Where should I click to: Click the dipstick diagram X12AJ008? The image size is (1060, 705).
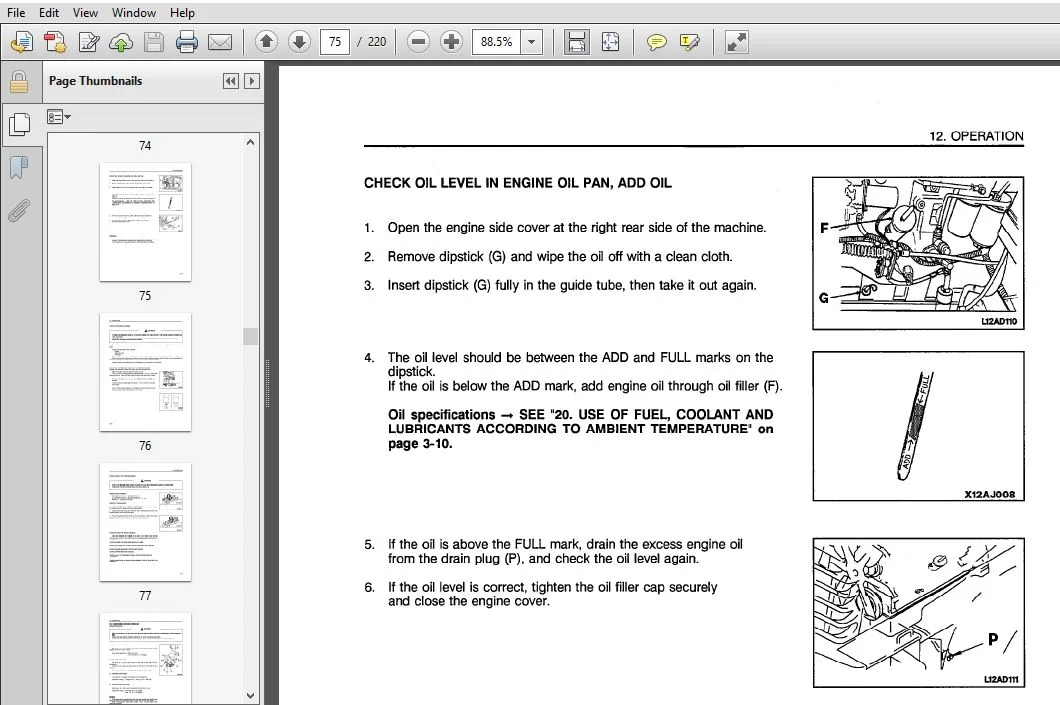[918, 427]
